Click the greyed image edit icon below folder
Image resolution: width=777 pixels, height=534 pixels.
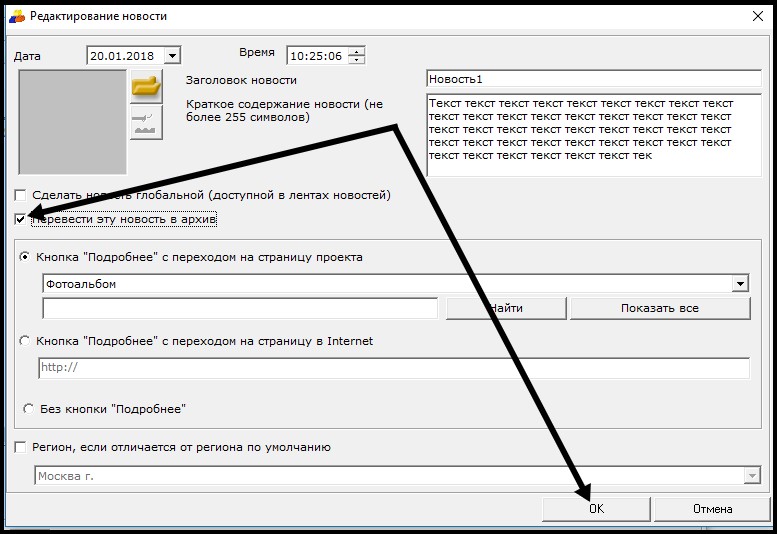[146, 124]
